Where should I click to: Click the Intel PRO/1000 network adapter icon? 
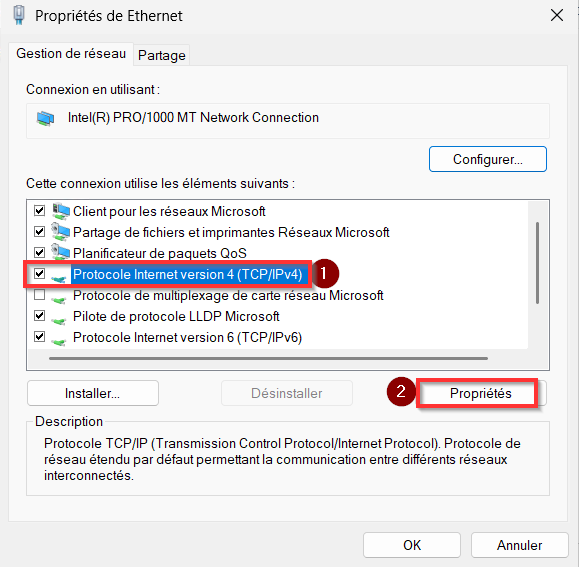click(45, 118)
